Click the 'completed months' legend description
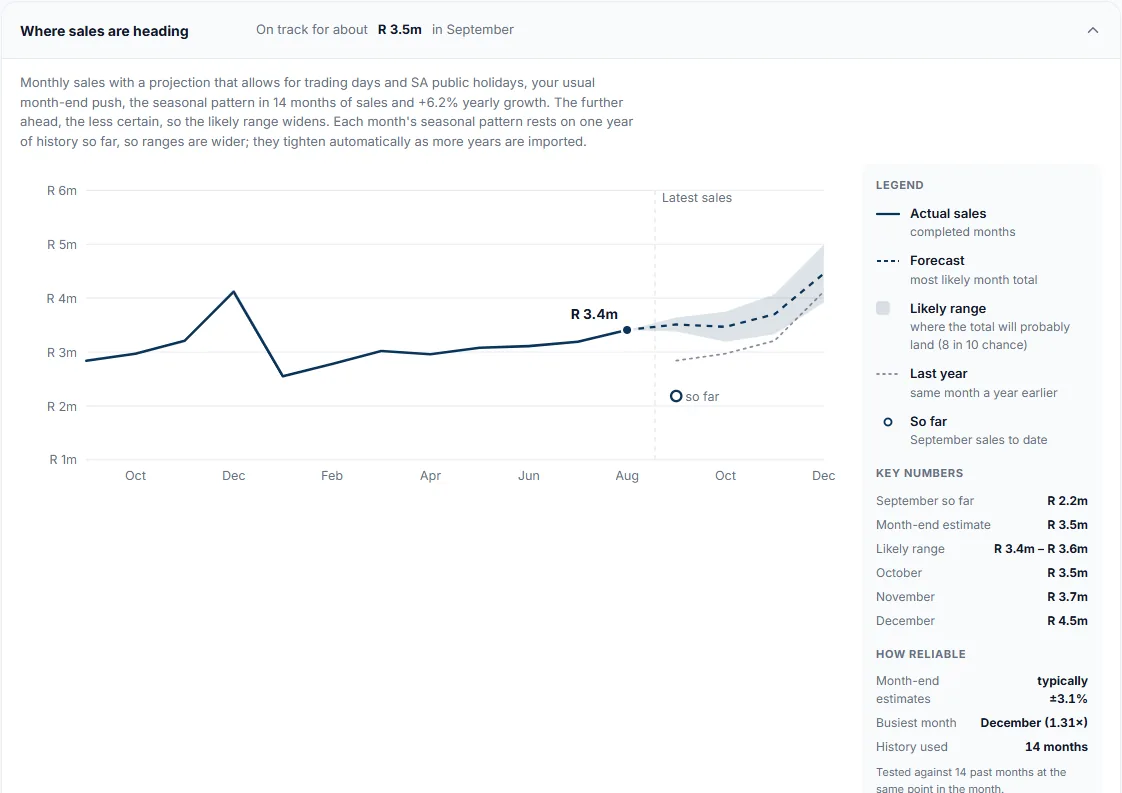 [963, 232]
